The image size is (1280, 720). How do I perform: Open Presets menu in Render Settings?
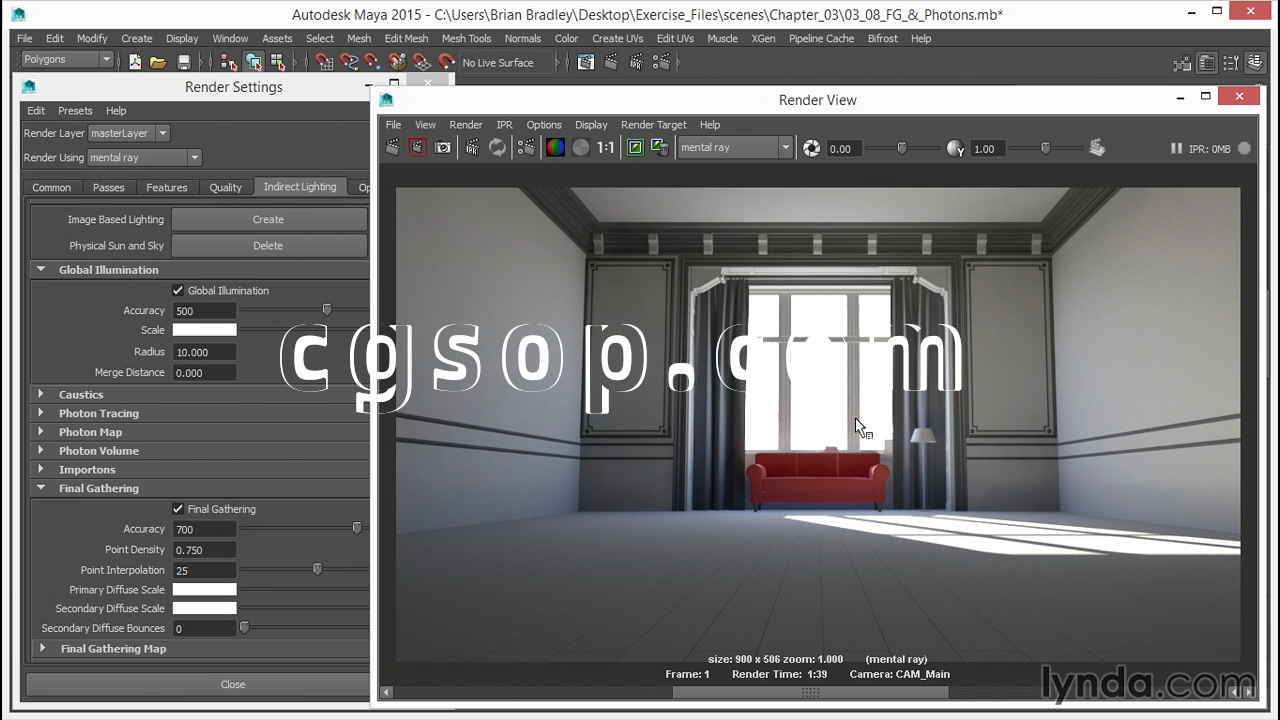pos(75,111)
